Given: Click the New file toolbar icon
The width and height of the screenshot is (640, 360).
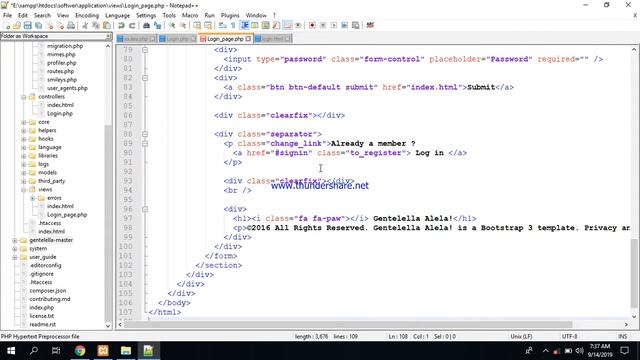Looking at the screenshot, I should pyautogui.click(x=7, y=25).
